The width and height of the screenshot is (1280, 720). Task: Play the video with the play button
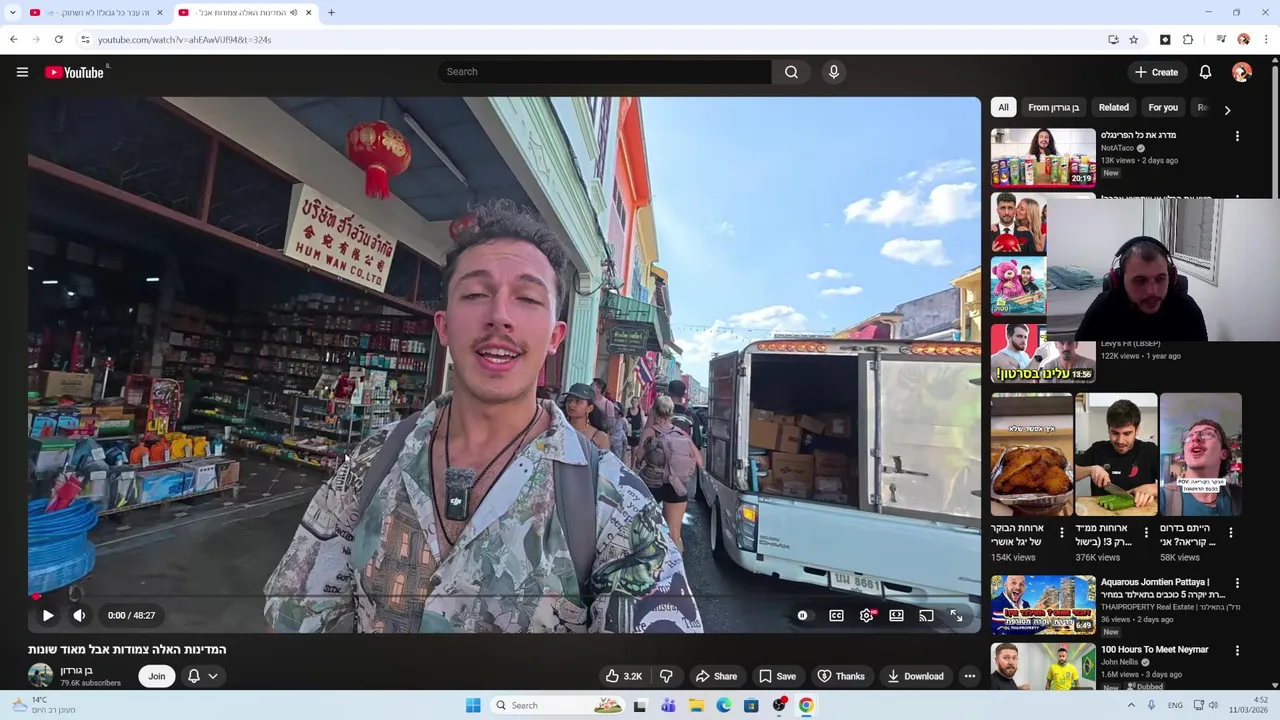[47, 615]
